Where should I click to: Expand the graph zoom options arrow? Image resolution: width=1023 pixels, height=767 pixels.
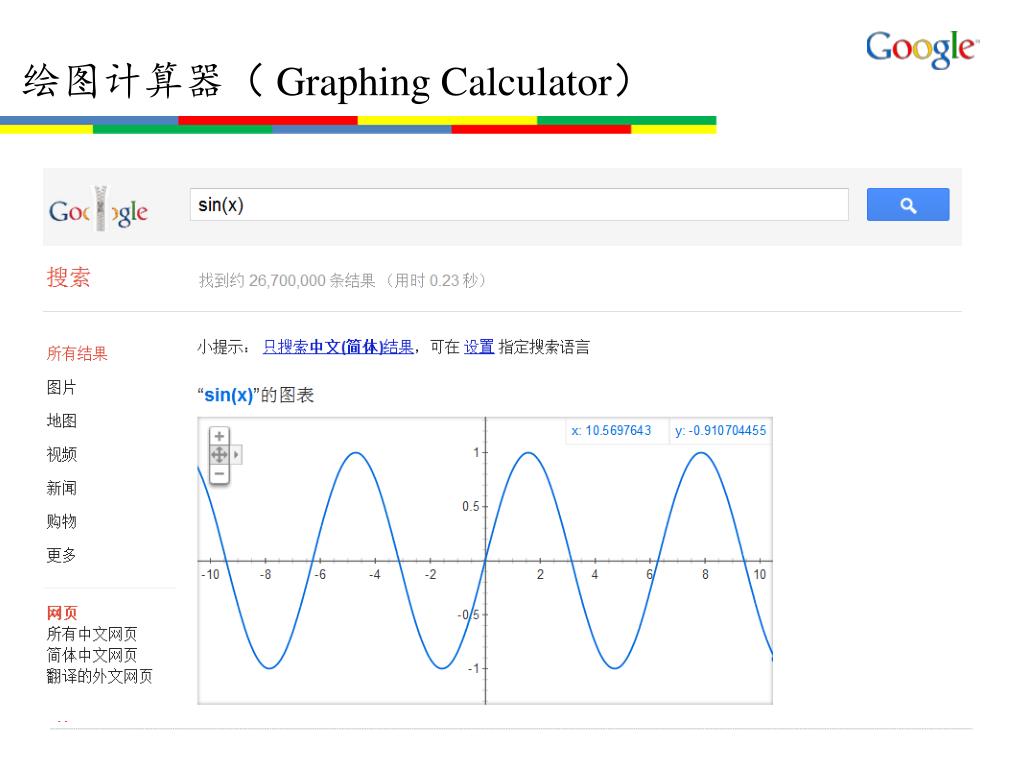(x=236, y=455)
